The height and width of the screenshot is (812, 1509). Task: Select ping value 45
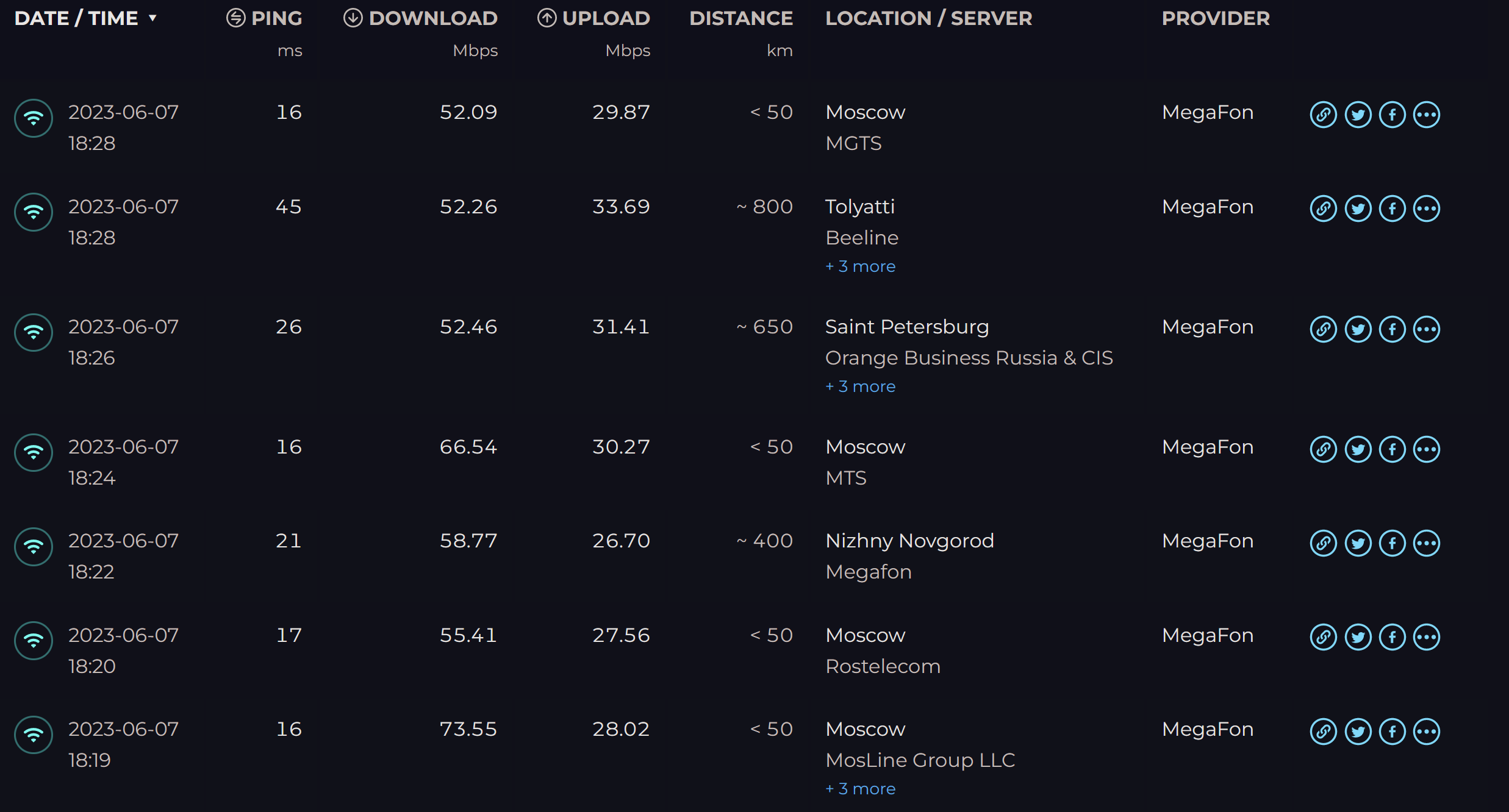[x=289, y=207]
